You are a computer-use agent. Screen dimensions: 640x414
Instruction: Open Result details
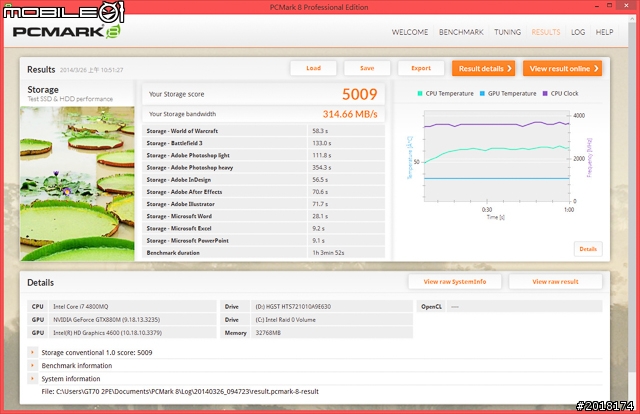pos(483,69)
